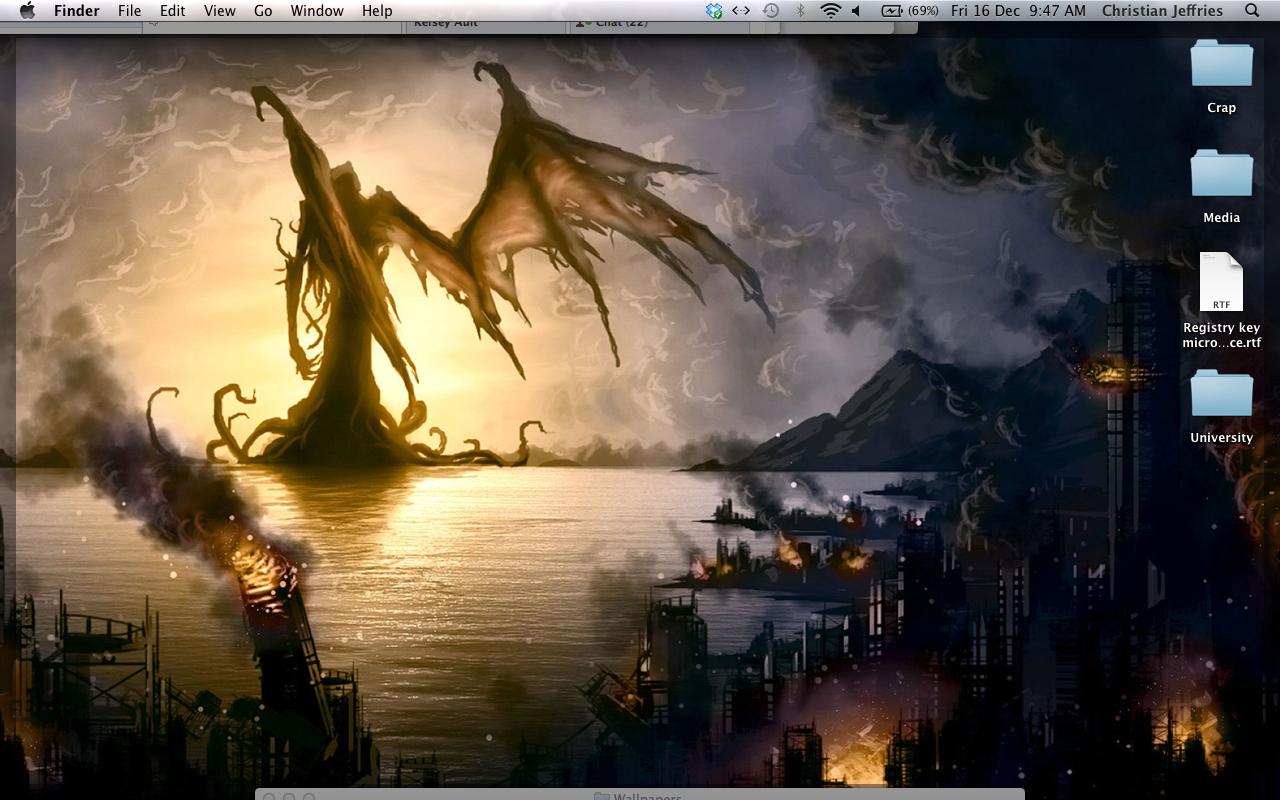The height and width of the screenshot is (800, 1280).
Task: Open the Go menu
Action: [x=263, y=11]
